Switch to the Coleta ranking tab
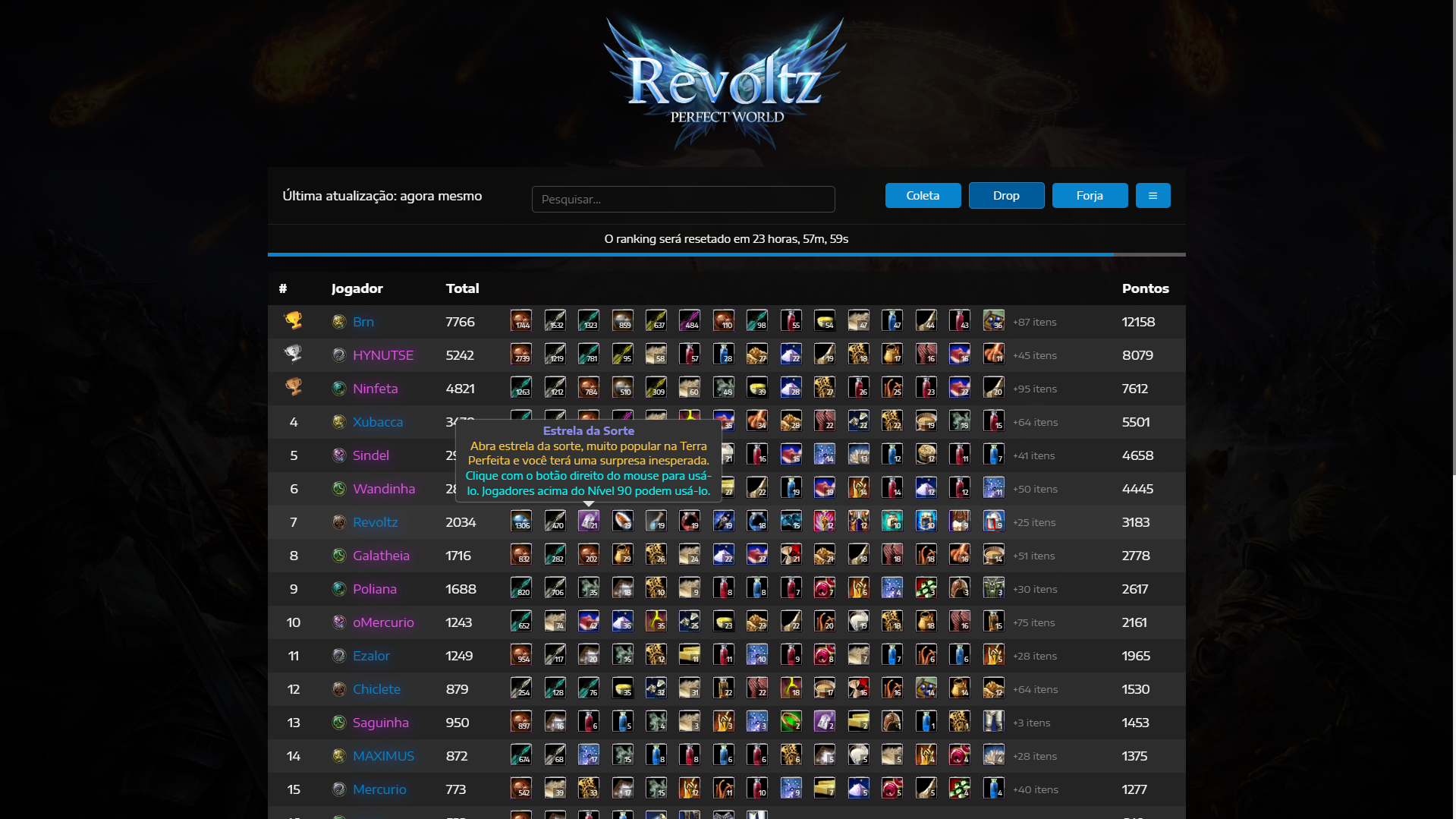 923,195
